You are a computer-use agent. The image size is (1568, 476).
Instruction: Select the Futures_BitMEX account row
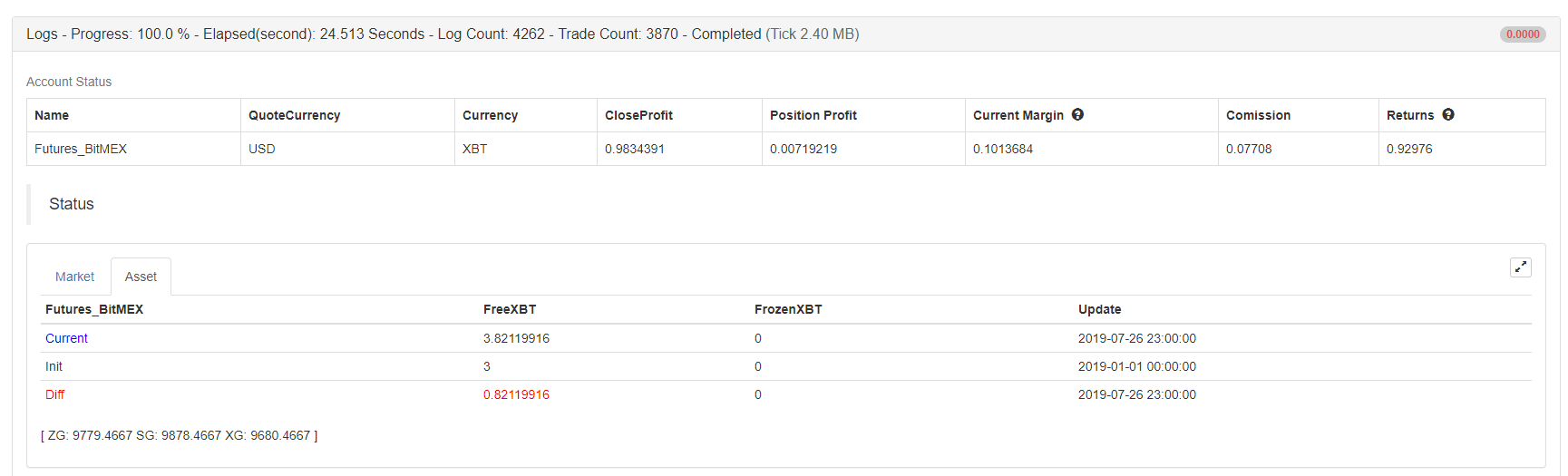click(x=81, y=149)
